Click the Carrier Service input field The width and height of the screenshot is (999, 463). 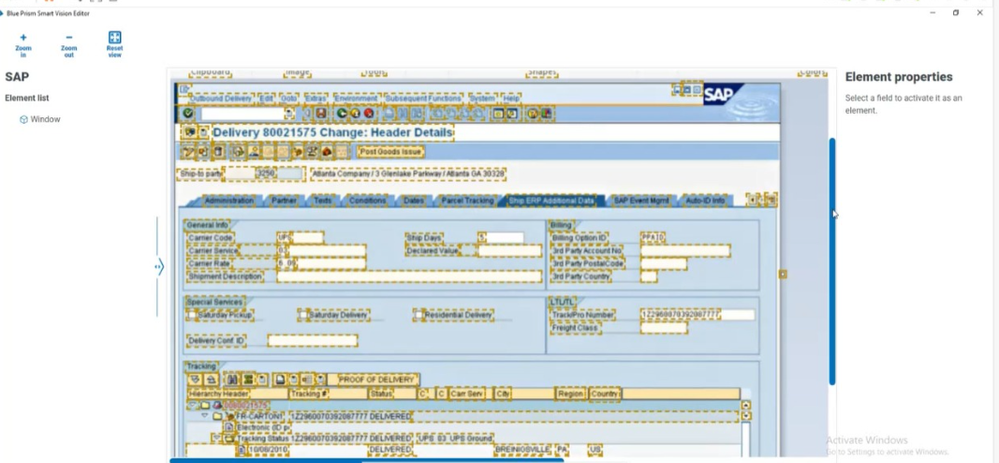tap(321, 250)
